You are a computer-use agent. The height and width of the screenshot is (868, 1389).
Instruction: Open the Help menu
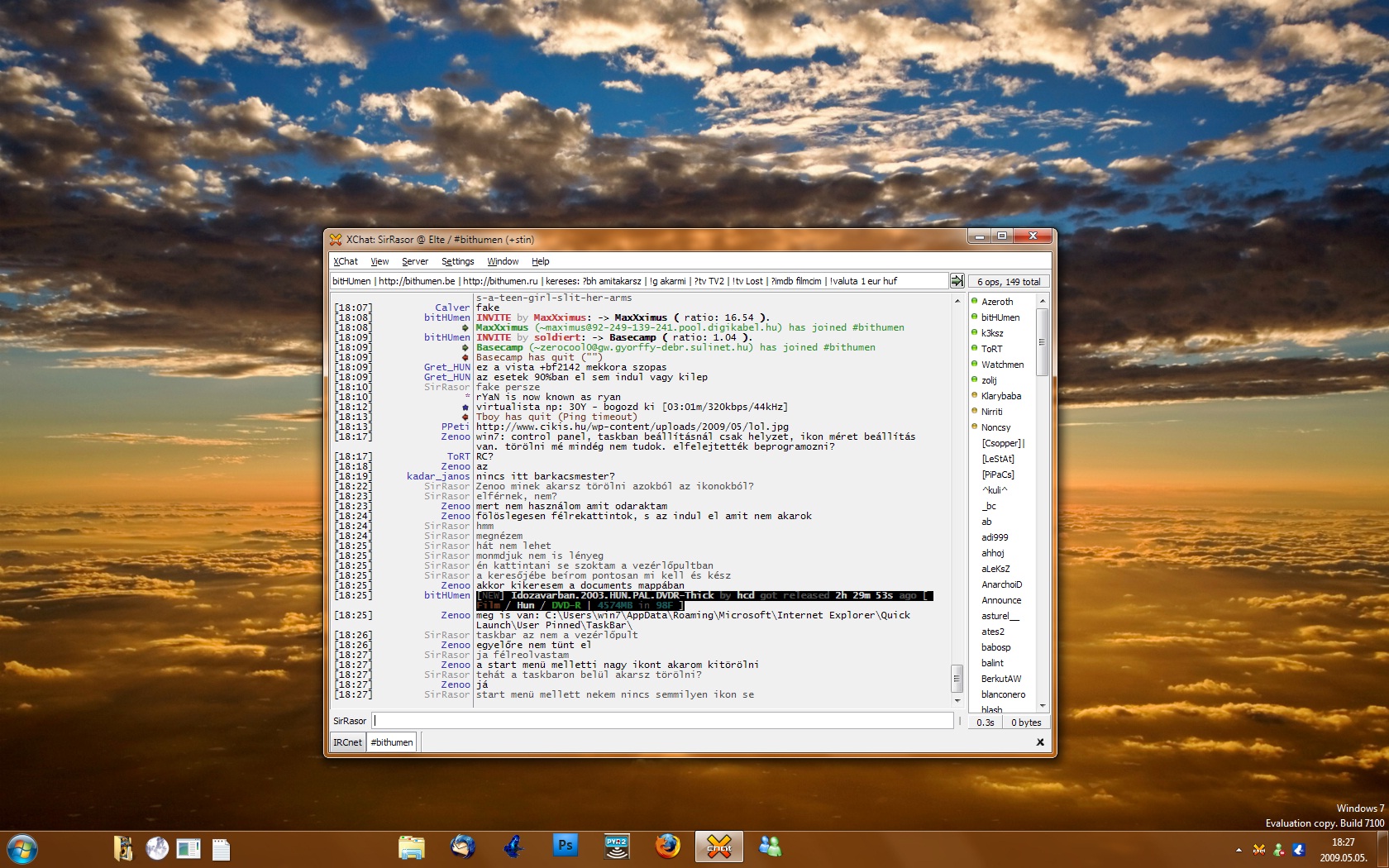tap(540, 261)
